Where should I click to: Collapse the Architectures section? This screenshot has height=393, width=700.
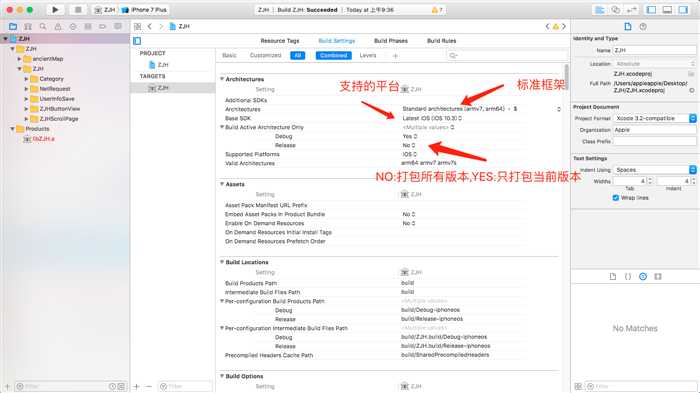(x=222, y=79)
